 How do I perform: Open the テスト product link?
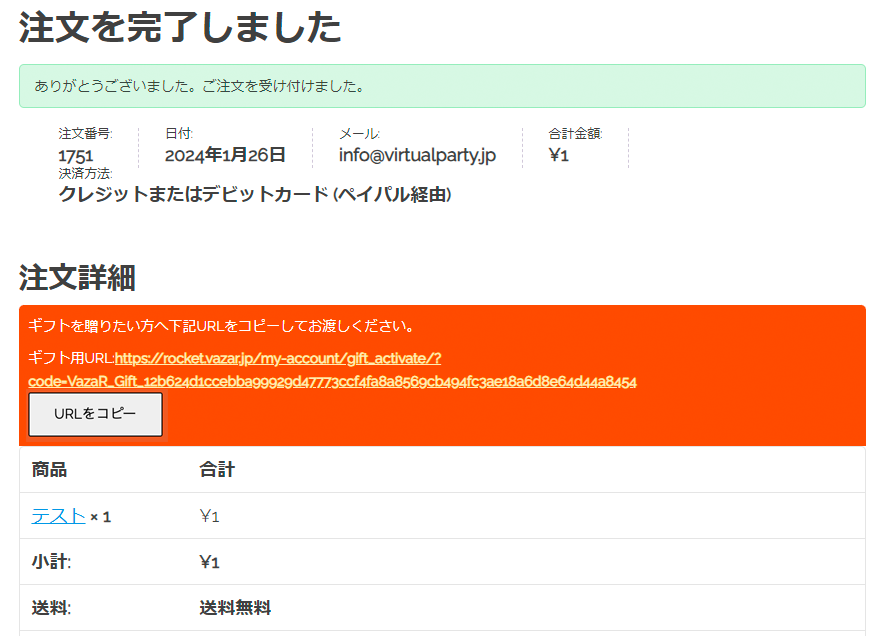pos(58,516)
